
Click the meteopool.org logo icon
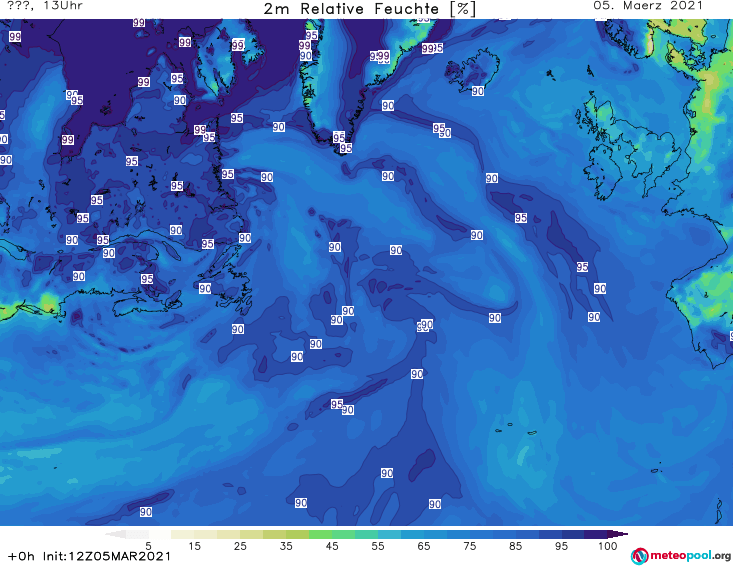coord(640,556)
